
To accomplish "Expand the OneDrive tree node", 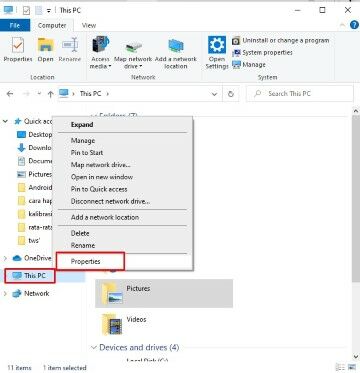I will pos(5,258).
